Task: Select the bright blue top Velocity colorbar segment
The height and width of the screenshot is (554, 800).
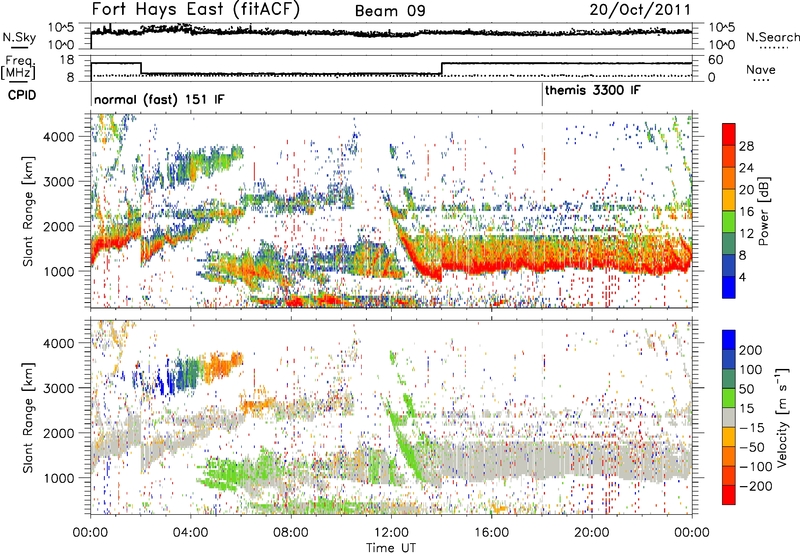Action: coord(729,340)
